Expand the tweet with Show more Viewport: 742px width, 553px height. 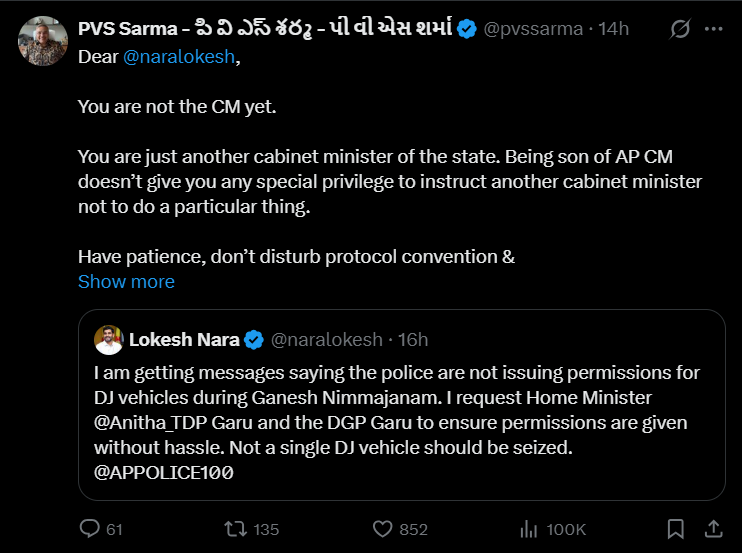pos(126,281)
